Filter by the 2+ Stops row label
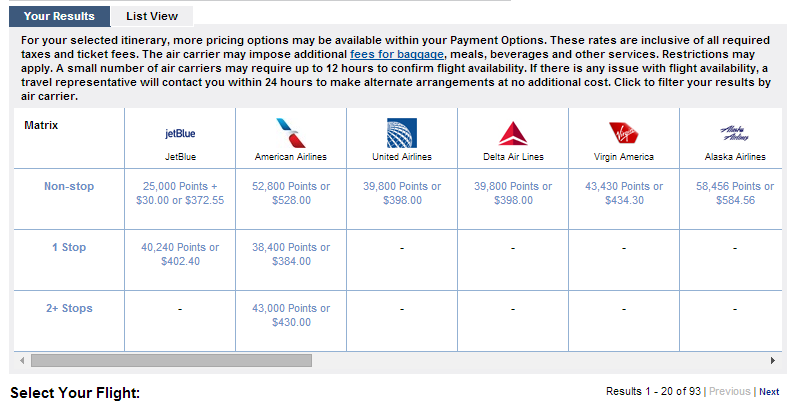794x401 pixels. (x=69, y=308)
